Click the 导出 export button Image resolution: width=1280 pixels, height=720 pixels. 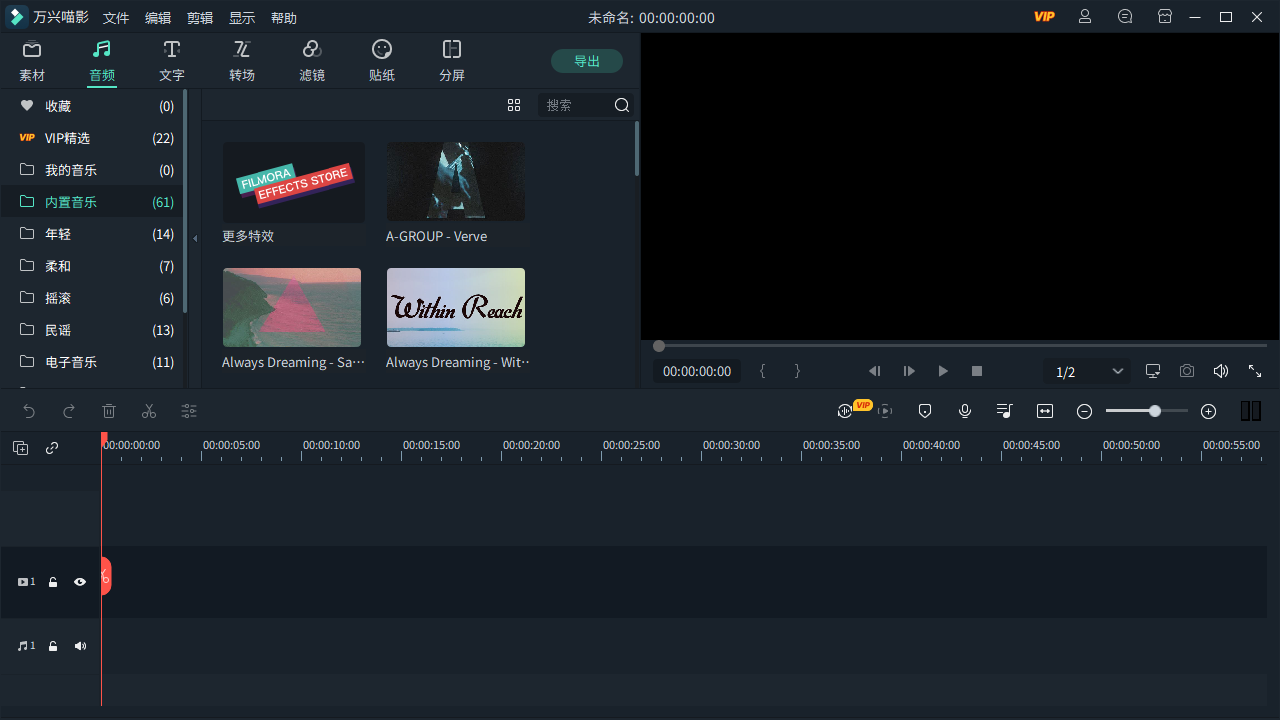[587, 61]
